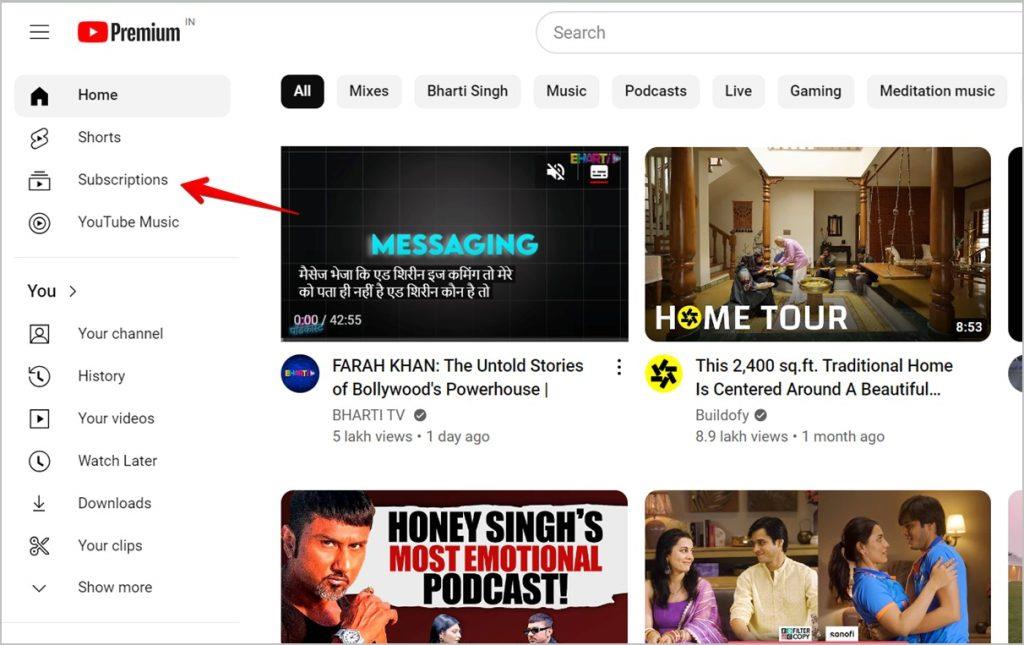Click the Your channel icon
This screenshot has width=1024, height=645.
coord(39,334)
